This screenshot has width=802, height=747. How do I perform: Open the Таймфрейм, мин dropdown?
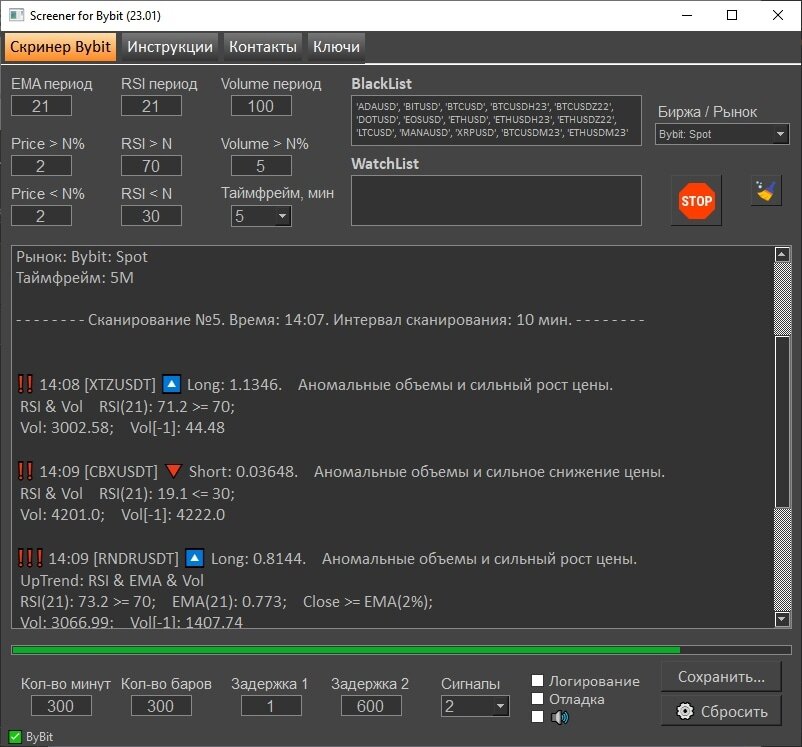(261, 216)
